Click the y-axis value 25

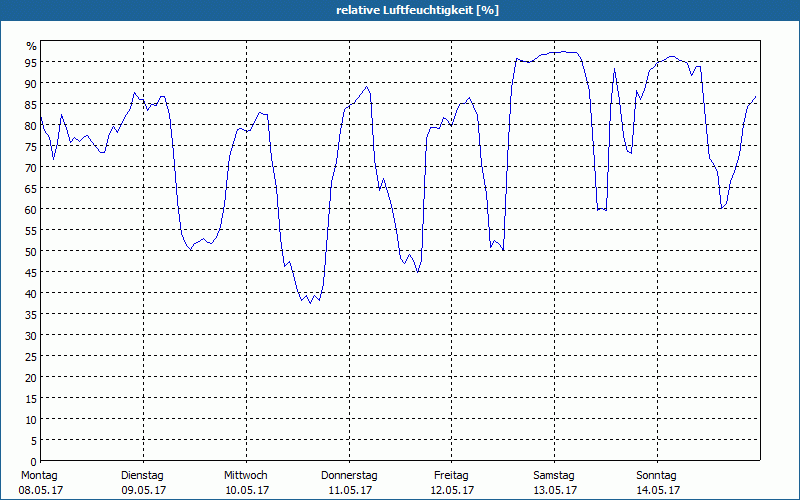click(31, 356)
